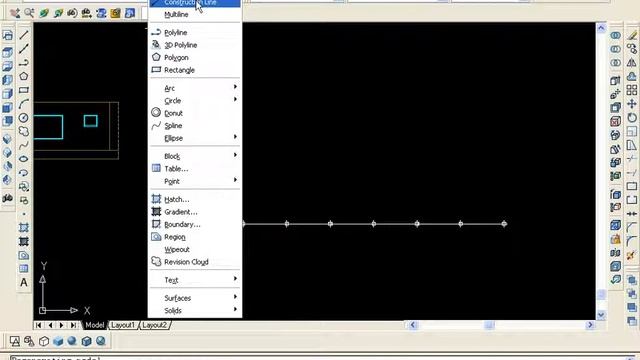Select the Array tool icon
640x360 pixels.
point(632,90)
